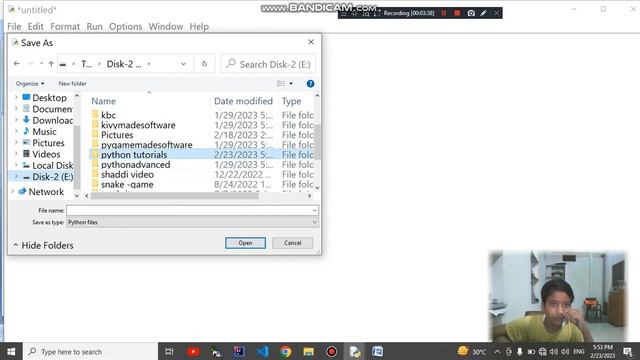Pause the Bandicam recording
Image resolution: width=640 pixels, height=360 pixels.
click(444, 13)
